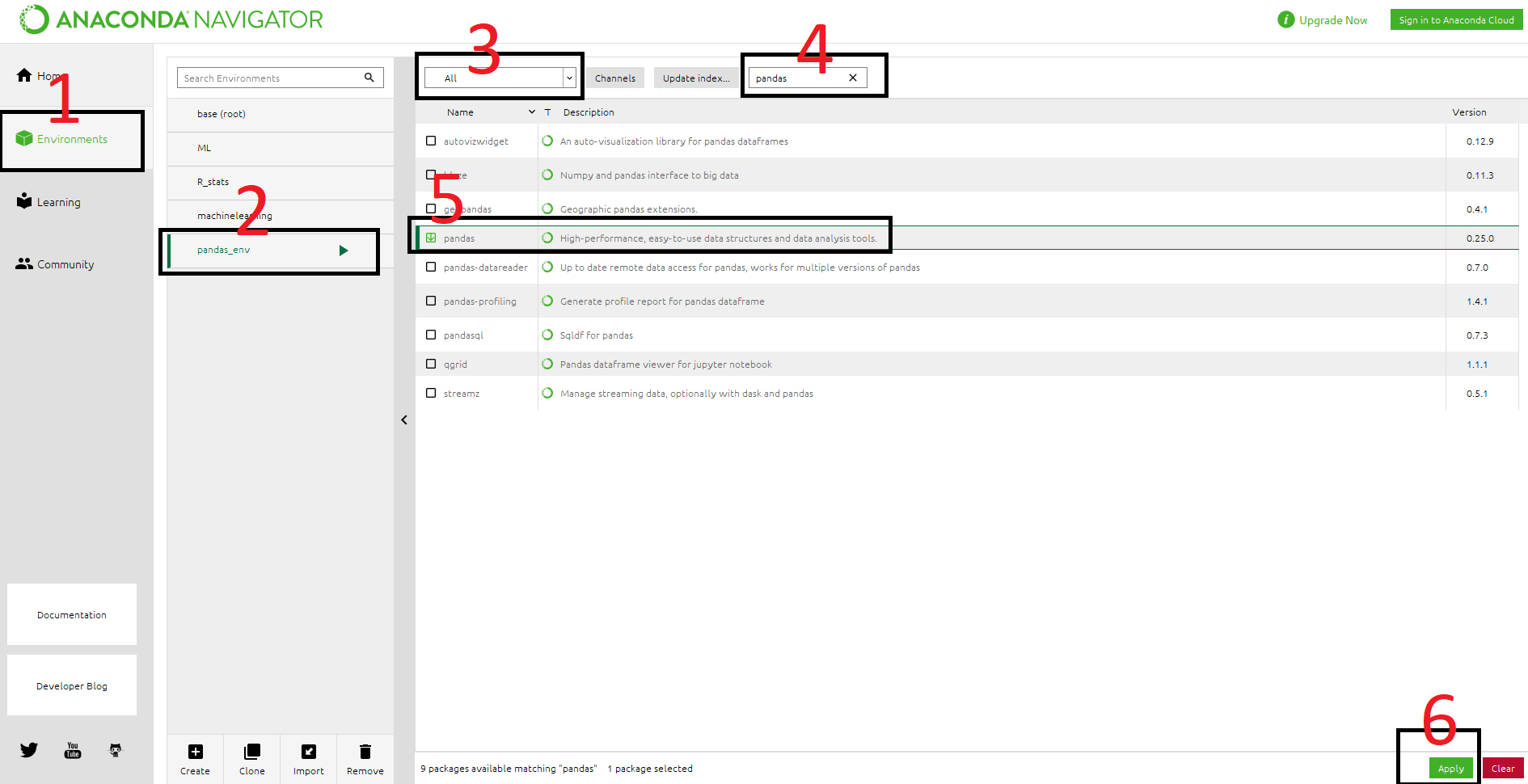Check the pandas-profiling checkbox
This screenshot has width=1528, height=784.
431,301
